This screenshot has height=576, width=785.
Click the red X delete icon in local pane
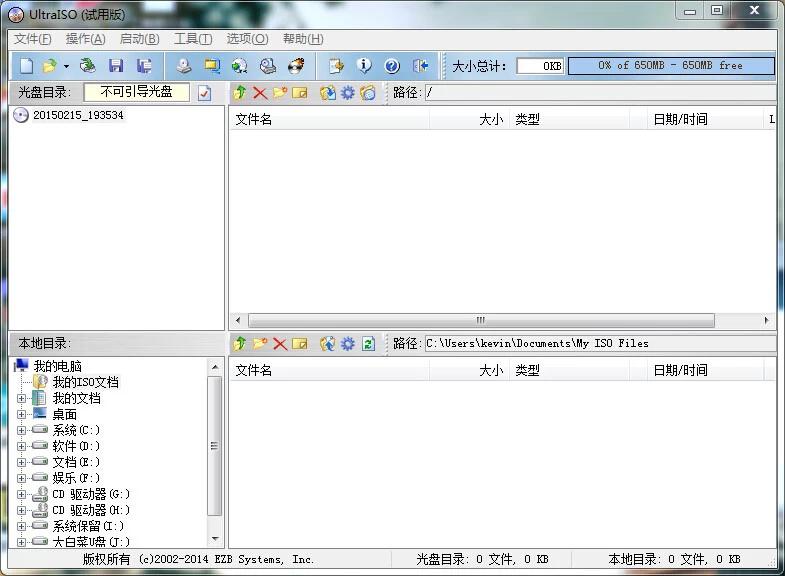click(x=280, y=344)
